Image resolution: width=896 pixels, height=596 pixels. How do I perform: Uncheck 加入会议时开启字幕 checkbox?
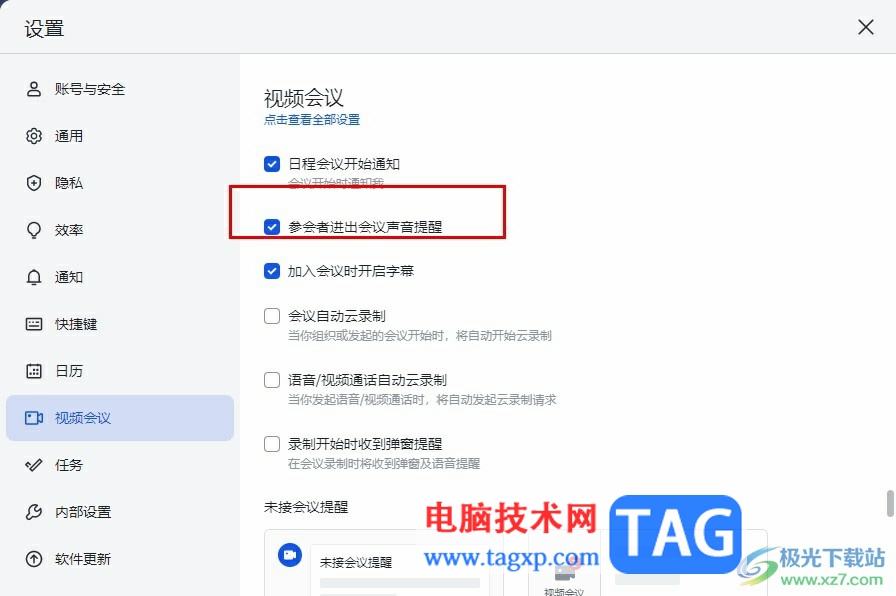pos(272,271)
